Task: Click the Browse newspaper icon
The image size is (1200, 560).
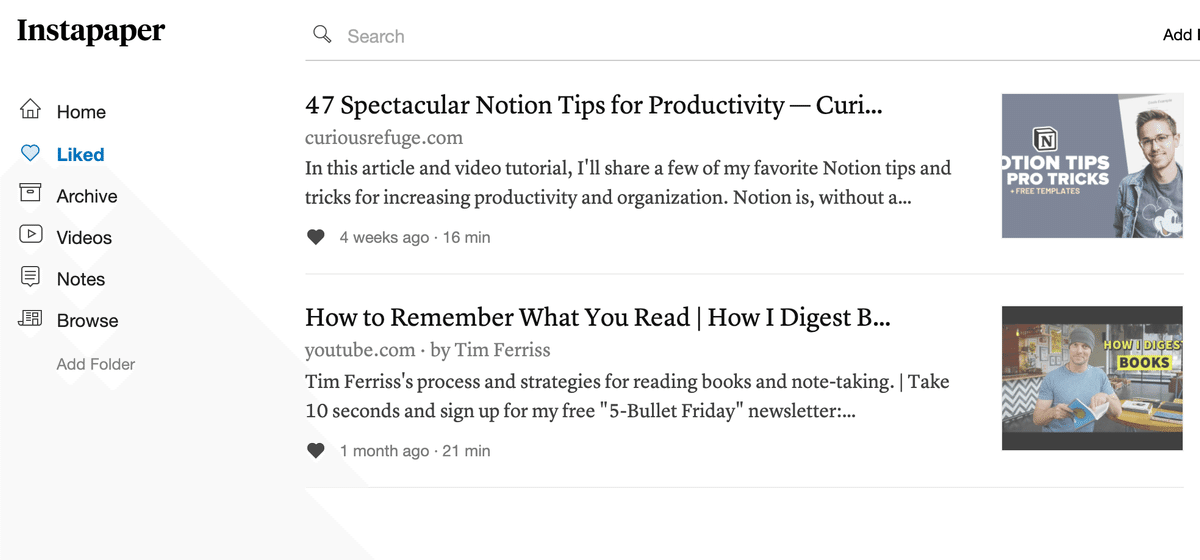Action: pyautogui.click(x=31, y=319)
